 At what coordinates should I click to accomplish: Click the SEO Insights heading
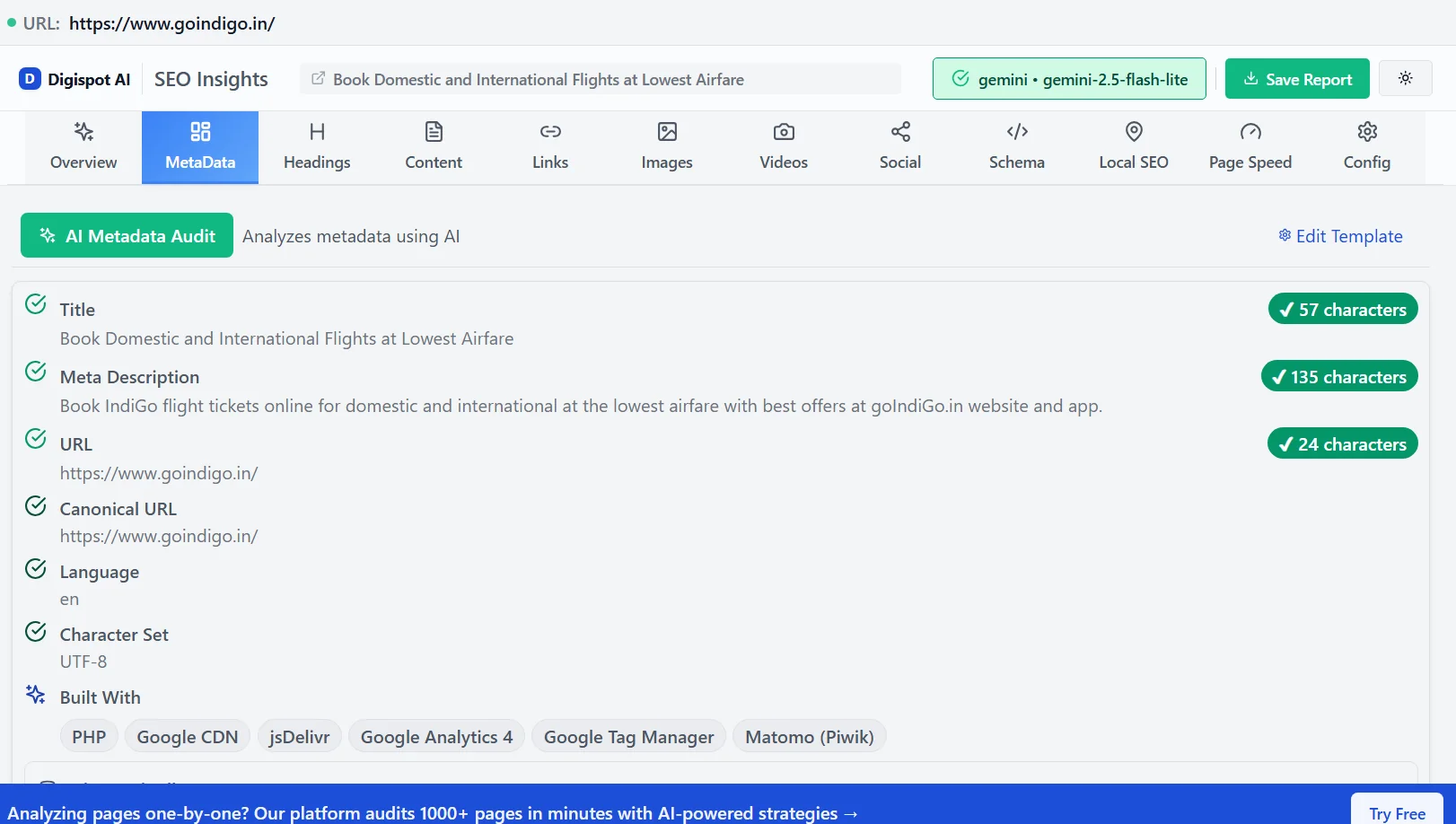(211, 79)
